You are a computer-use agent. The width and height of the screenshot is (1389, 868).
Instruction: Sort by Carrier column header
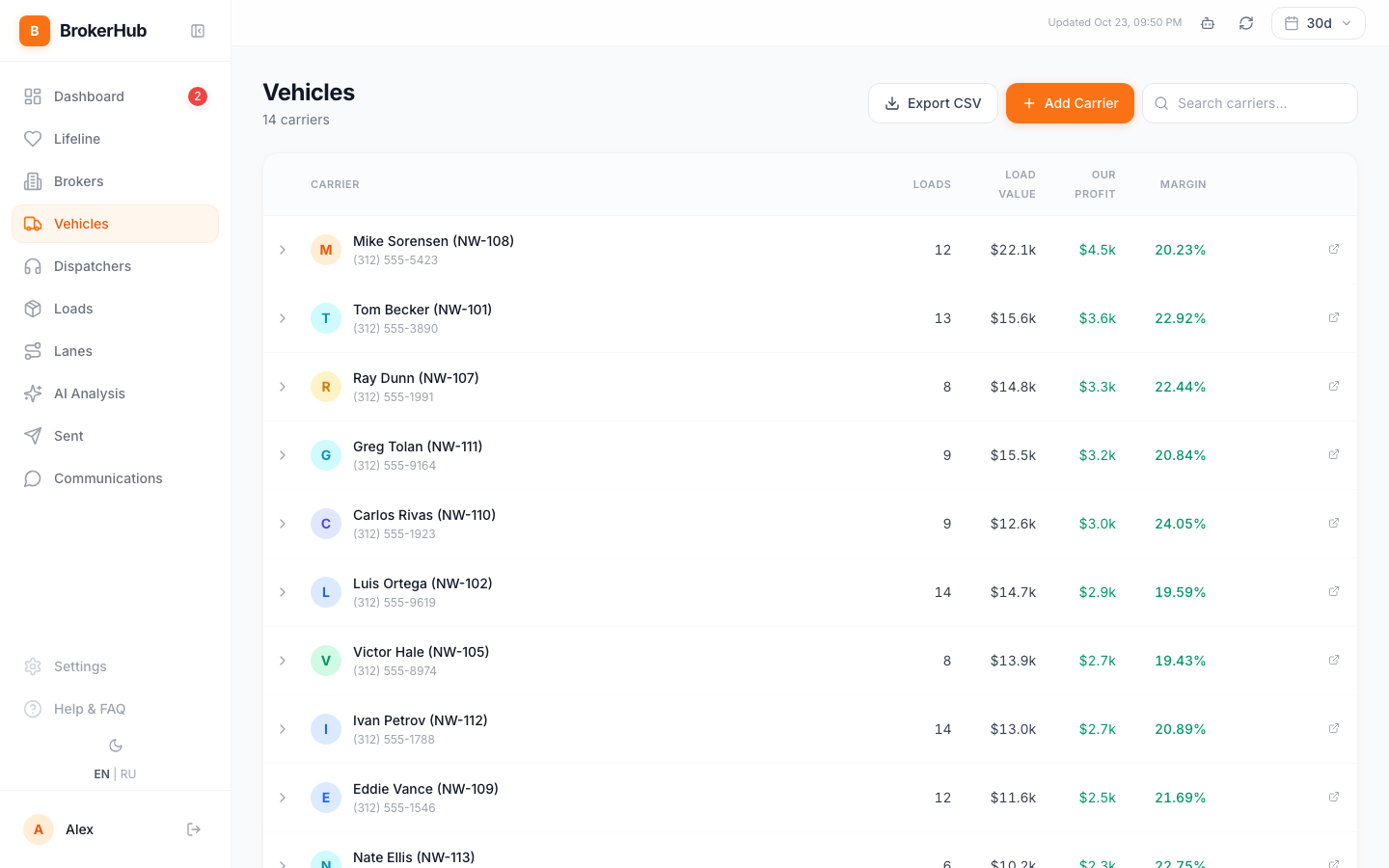(x=335, y=184)
